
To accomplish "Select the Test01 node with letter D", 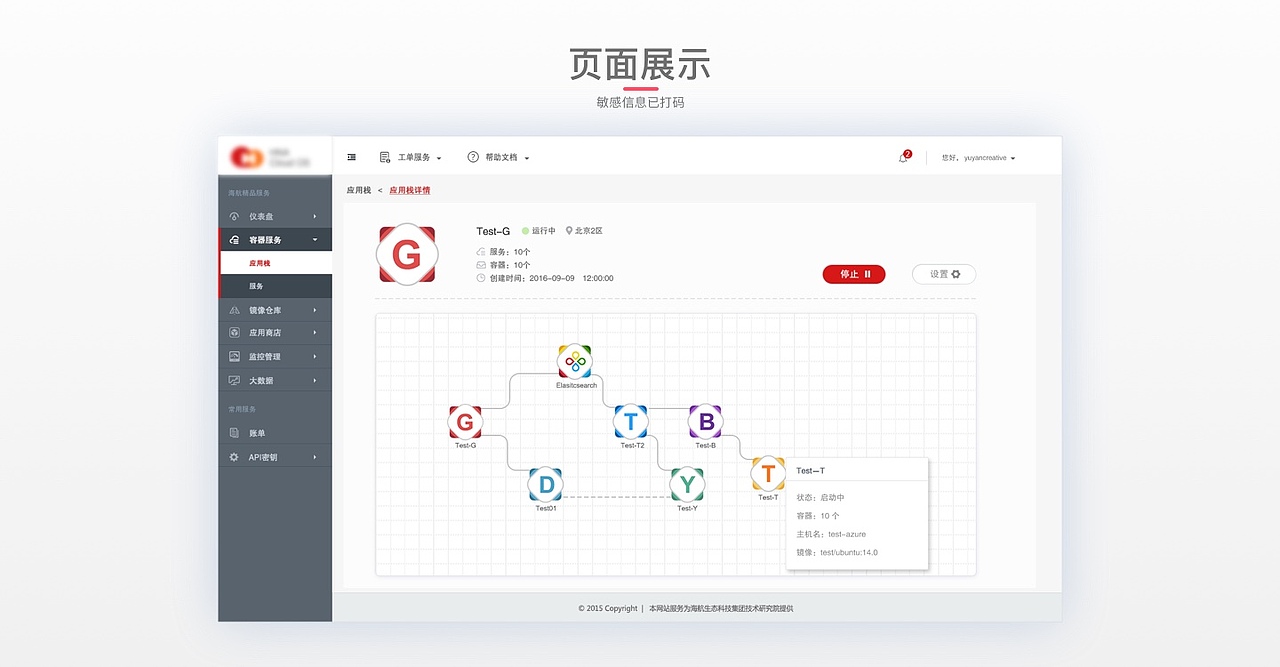I will (x=546, y=485).
